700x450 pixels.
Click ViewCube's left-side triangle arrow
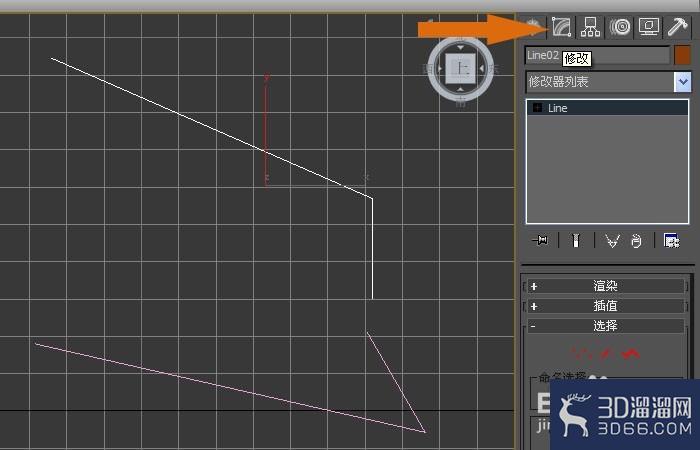[439, 68]
